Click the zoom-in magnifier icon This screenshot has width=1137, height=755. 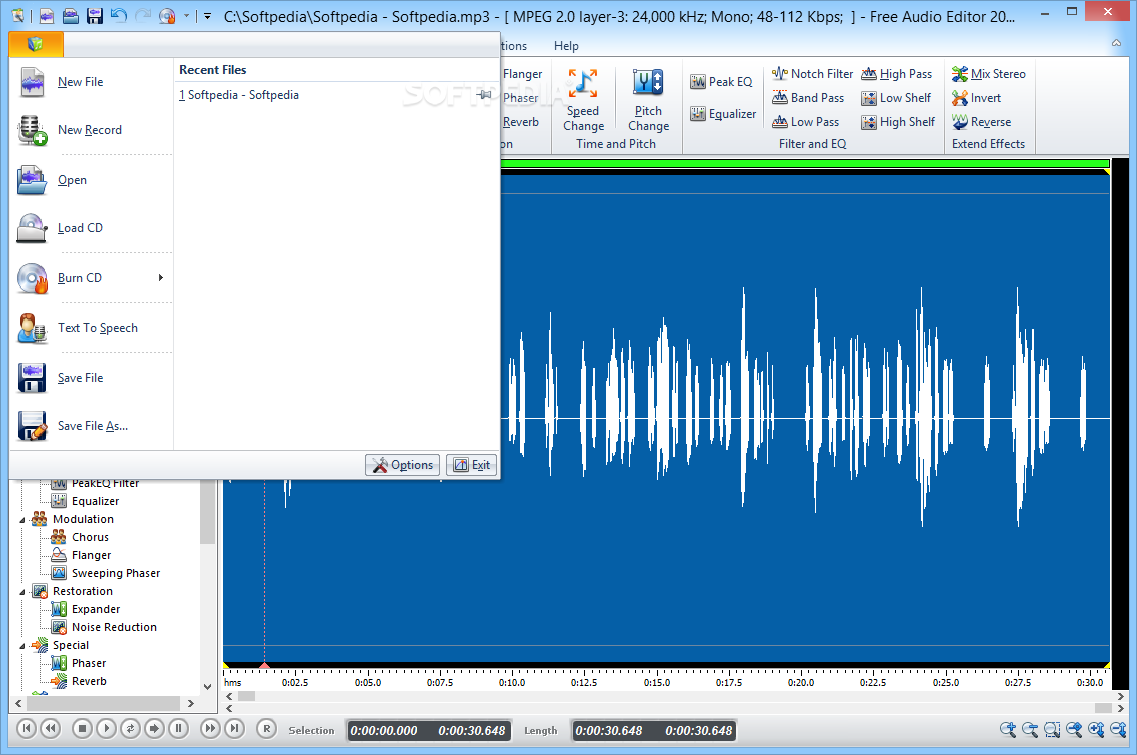pyautogui.click(x=1008, y=730)
